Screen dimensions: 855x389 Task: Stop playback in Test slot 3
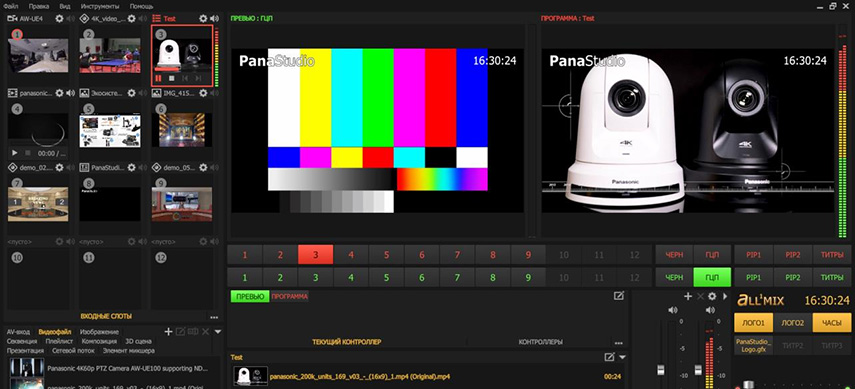click(x=171, y=79)
